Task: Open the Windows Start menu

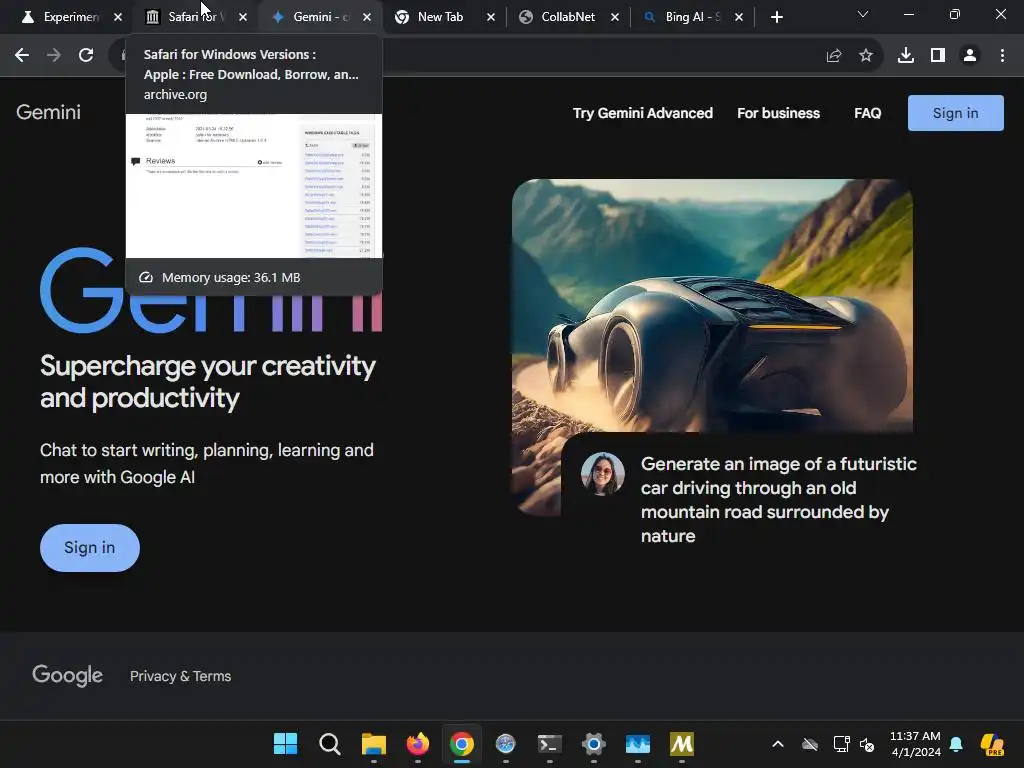Action: (285, 743)
